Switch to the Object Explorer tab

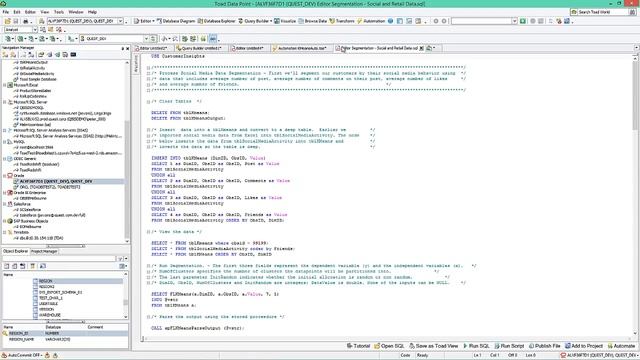tap(16, 251)
